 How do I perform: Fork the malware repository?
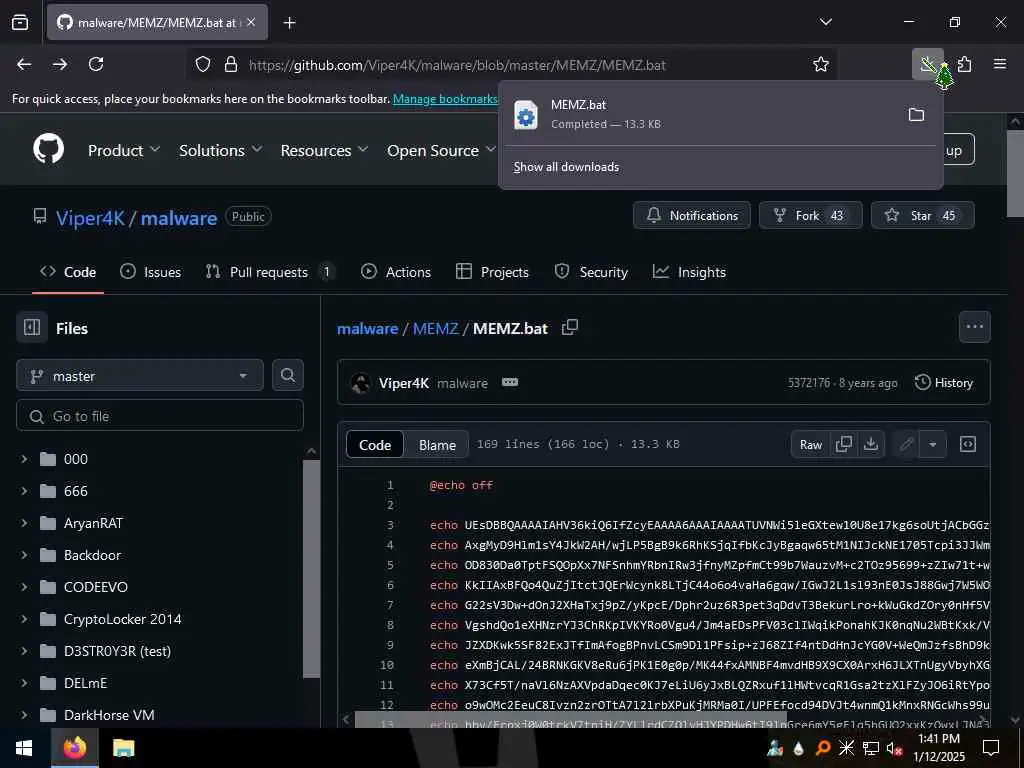tap(810, 216)
